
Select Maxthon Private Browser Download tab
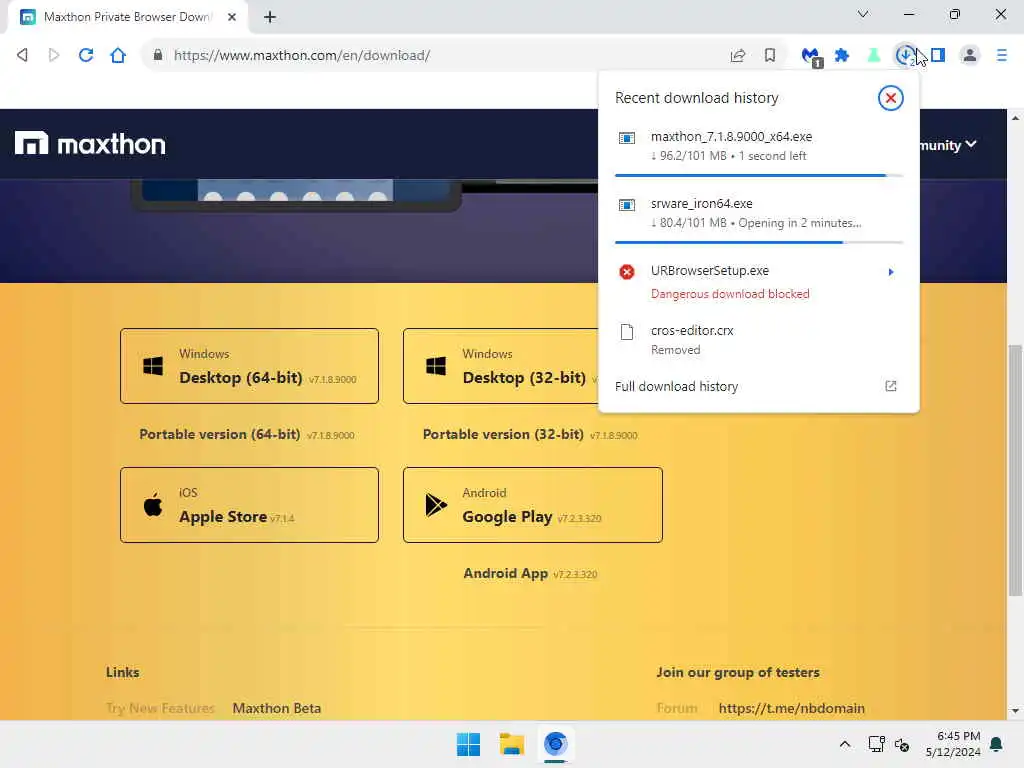click(128, 17)
